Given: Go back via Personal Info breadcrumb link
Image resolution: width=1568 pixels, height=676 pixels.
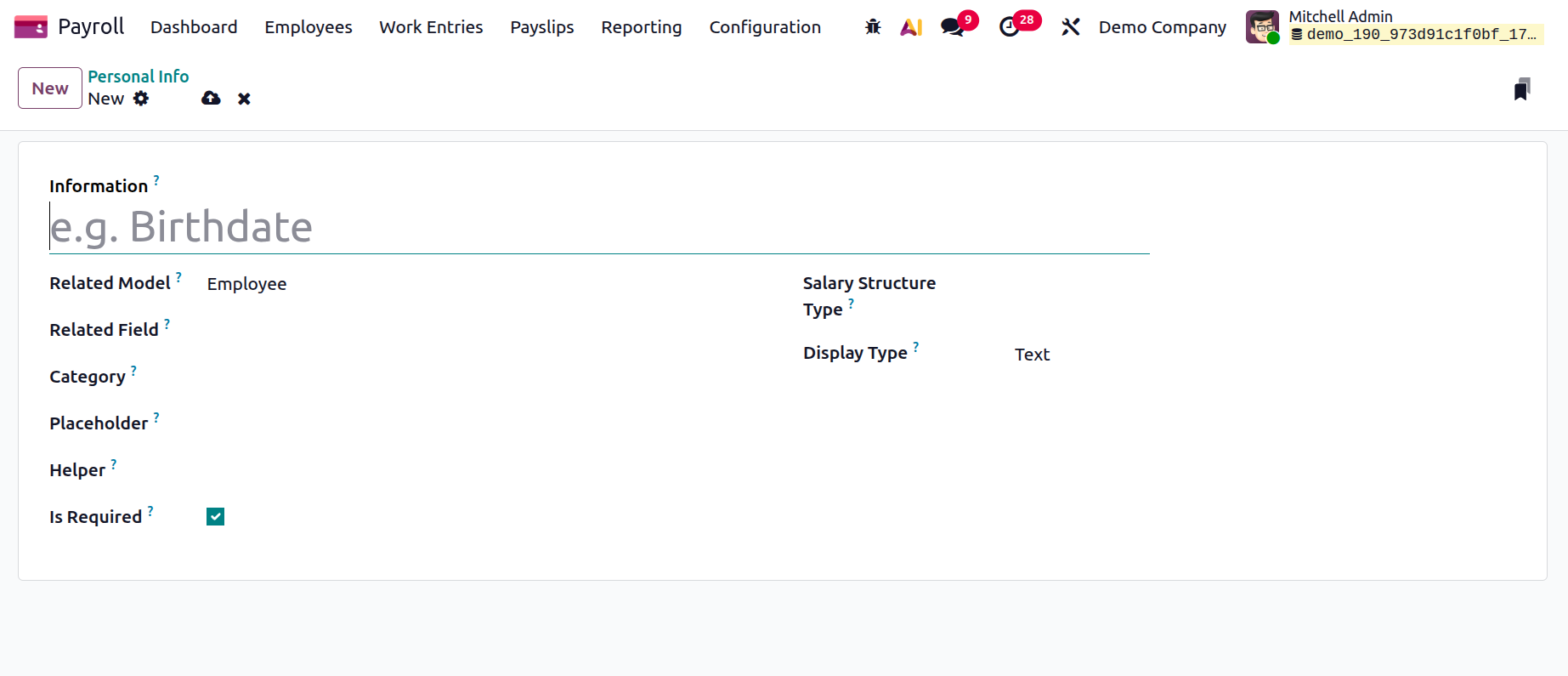Looking at the screenshot, I should [139, 77].
